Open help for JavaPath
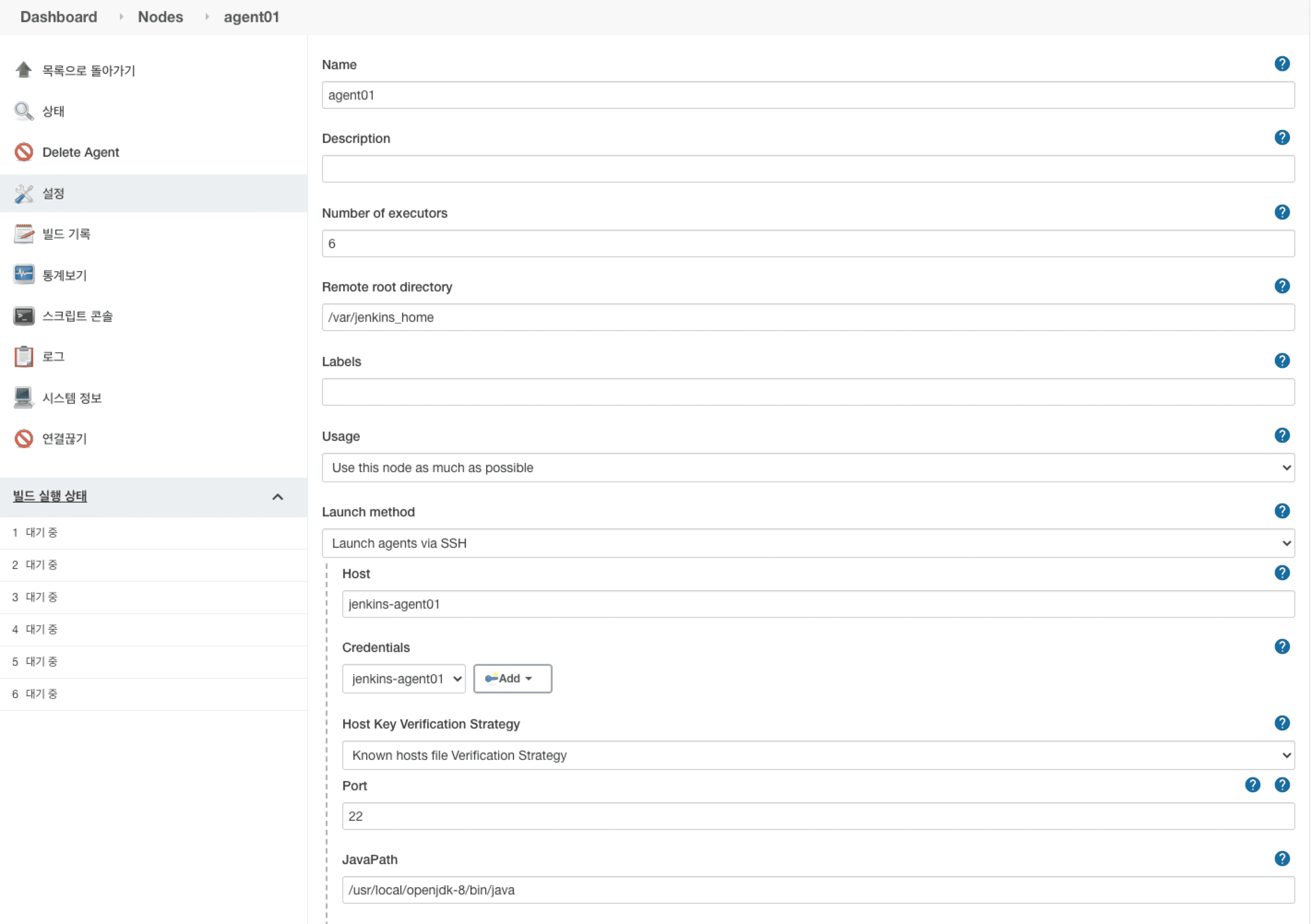The height and width of the screenshot is (924, 1311). coord(1282,859)
